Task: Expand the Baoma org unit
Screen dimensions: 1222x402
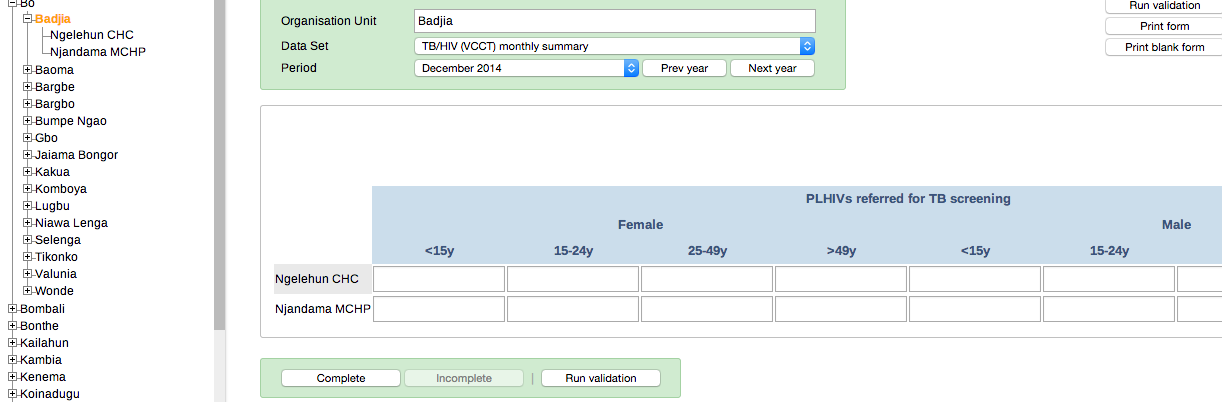Action: [28, 70]
